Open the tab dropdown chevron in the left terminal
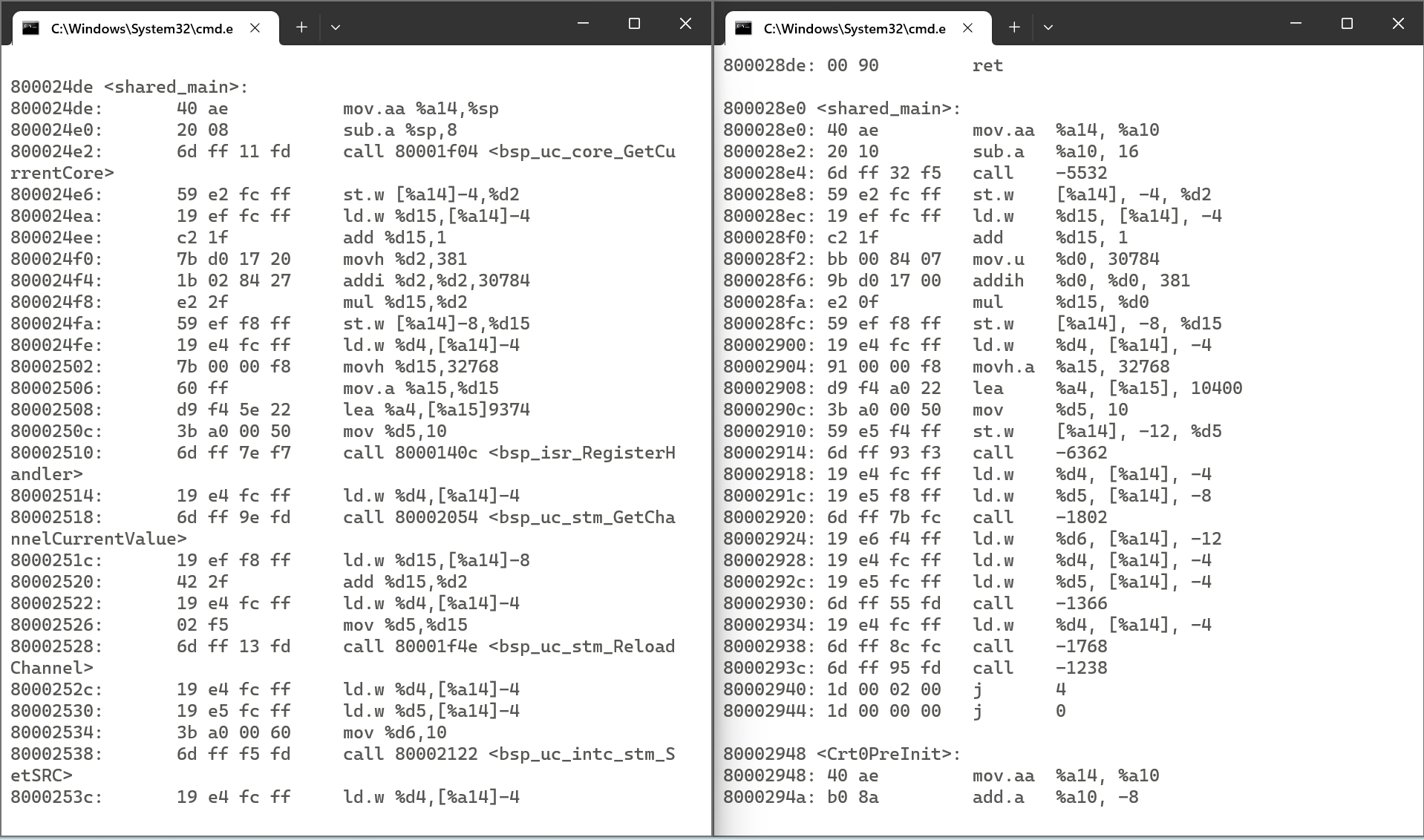Image resolution: width=1424 pixels, height=840 pixels. [336, 27]
